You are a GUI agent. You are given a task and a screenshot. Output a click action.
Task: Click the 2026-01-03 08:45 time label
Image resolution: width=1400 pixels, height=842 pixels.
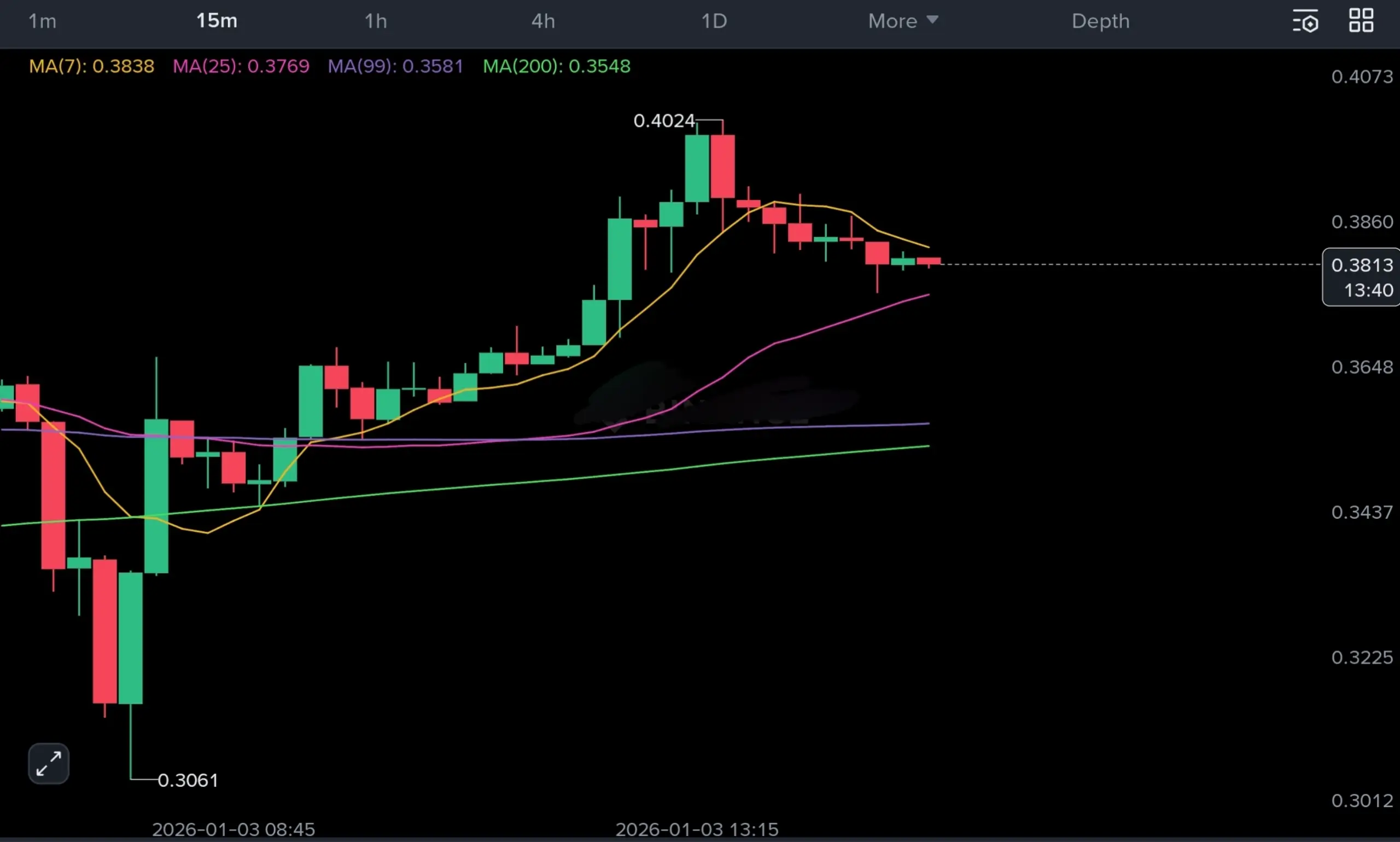(233, 829)
